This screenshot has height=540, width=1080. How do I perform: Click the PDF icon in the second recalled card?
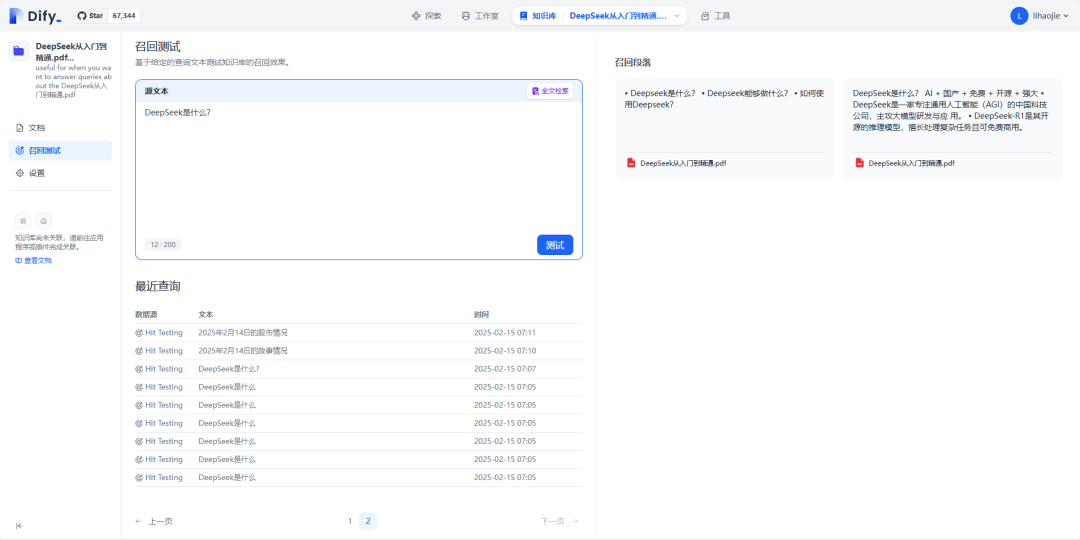tap(860, 163)
